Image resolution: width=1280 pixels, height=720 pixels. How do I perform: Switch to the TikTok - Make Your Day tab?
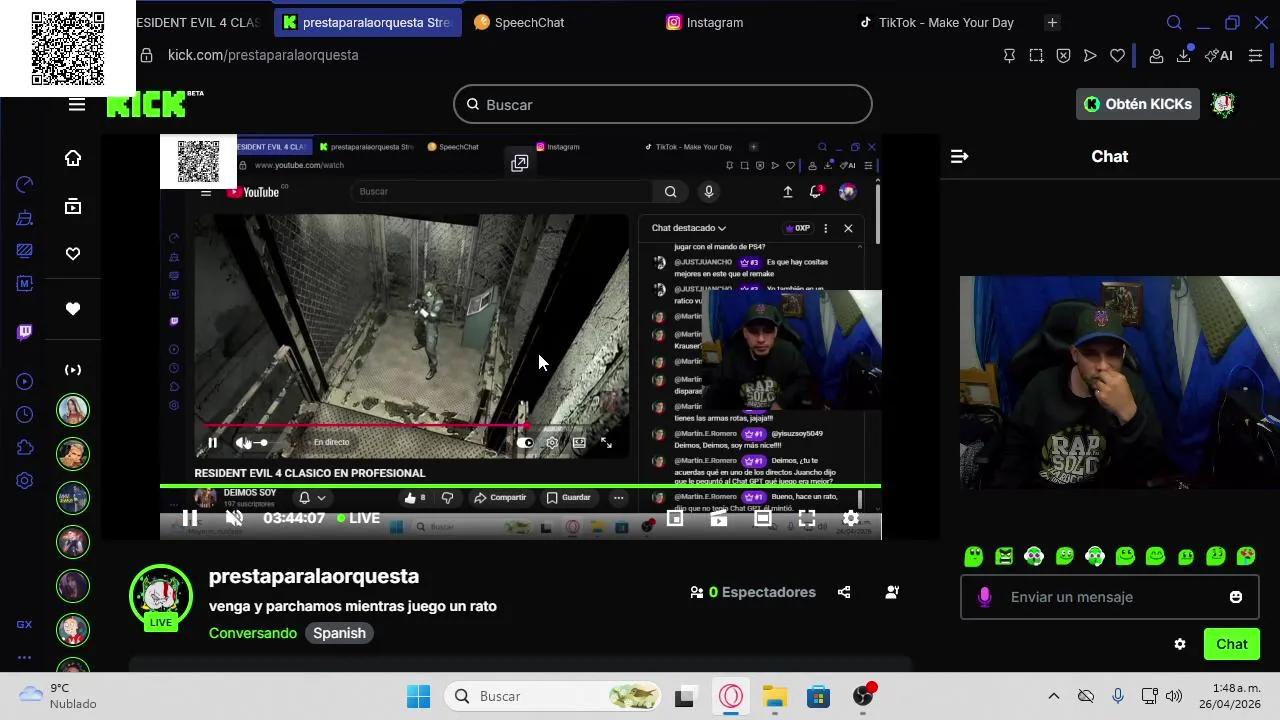pos(936,22)
